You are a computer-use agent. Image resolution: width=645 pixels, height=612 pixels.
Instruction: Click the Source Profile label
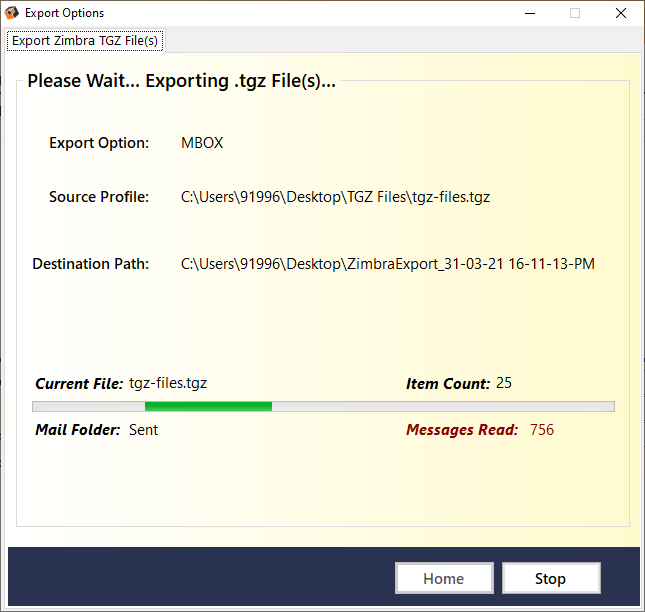99,197
